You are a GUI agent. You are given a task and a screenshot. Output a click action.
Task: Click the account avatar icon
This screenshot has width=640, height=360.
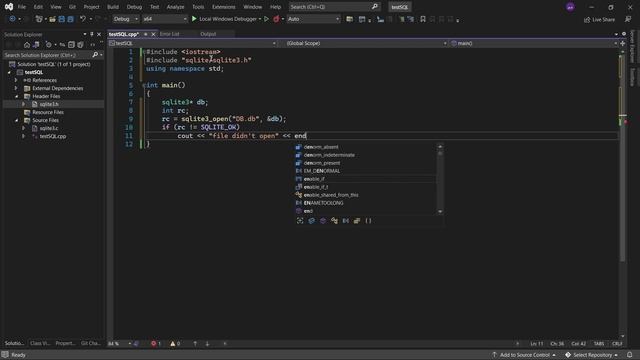pyautogui.click(x=570, y=7)
